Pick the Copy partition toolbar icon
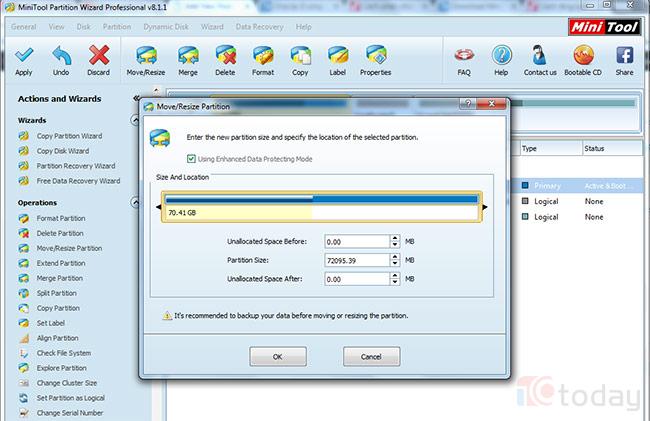 (300, 61)
